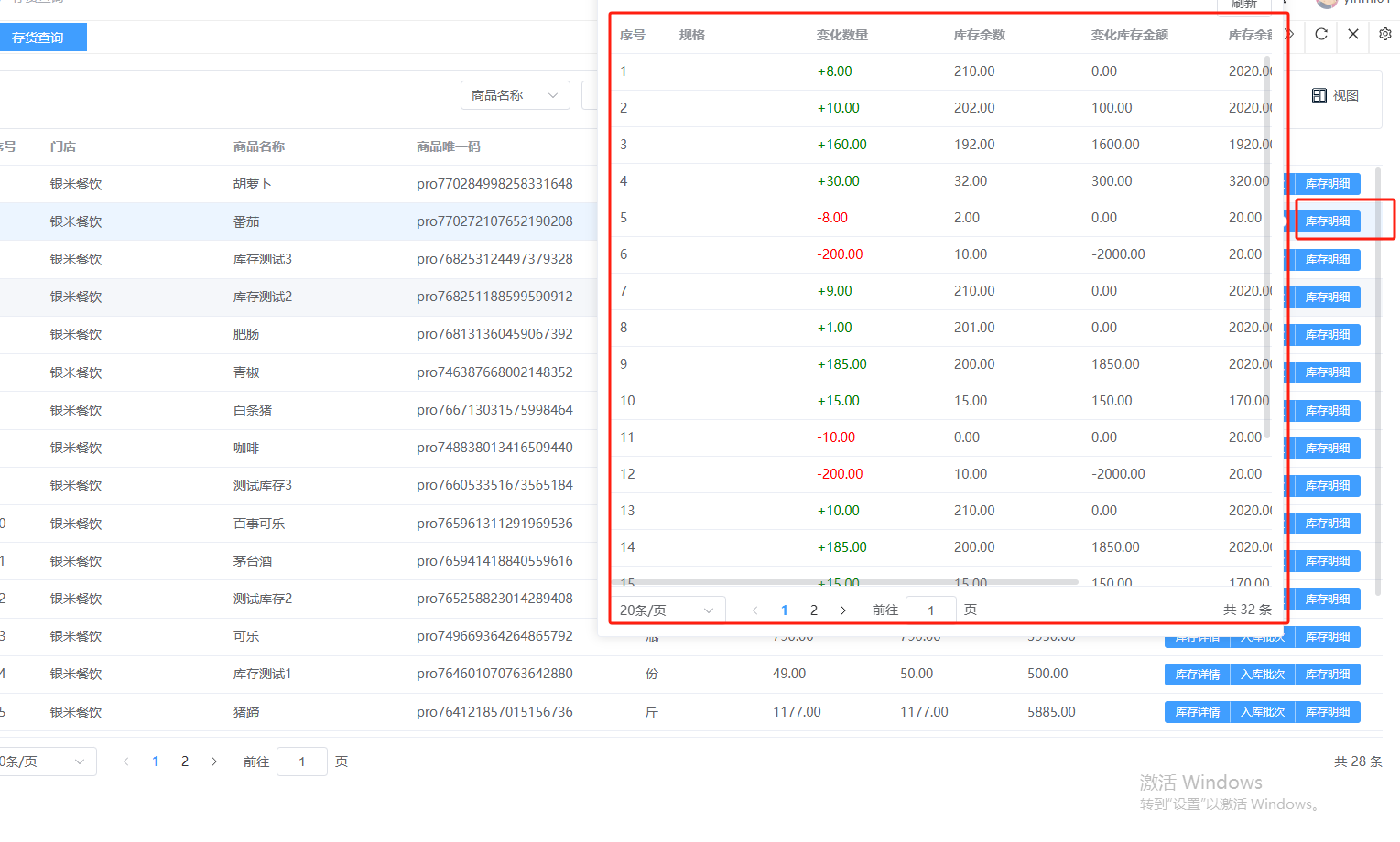Click the user avatar at top right
The height and width of the screenshot is (842, 1400).
pyautogui.click(x=1326, y=3)
